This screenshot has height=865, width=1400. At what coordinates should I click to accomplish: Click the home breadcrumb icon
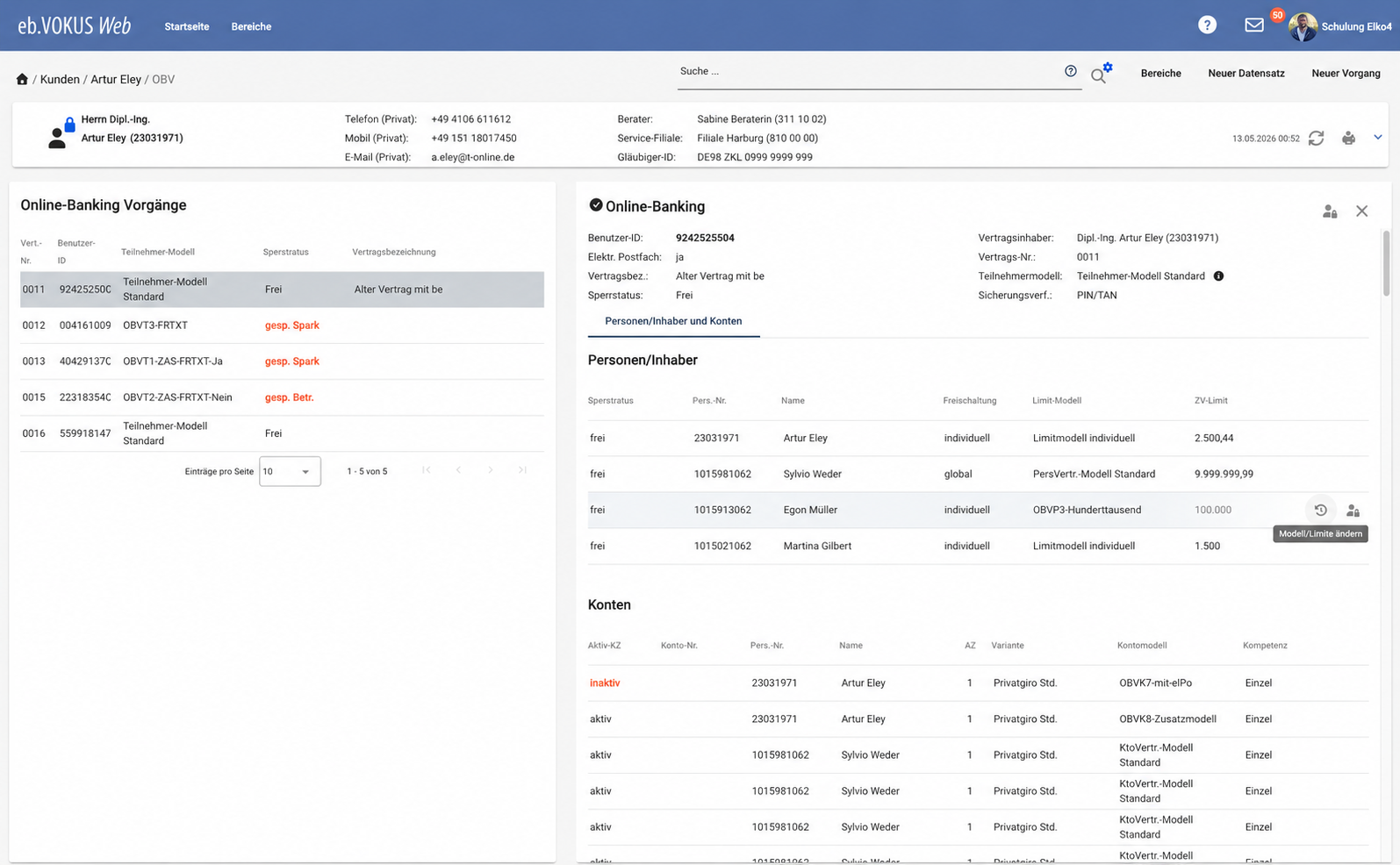click(22, 79)
